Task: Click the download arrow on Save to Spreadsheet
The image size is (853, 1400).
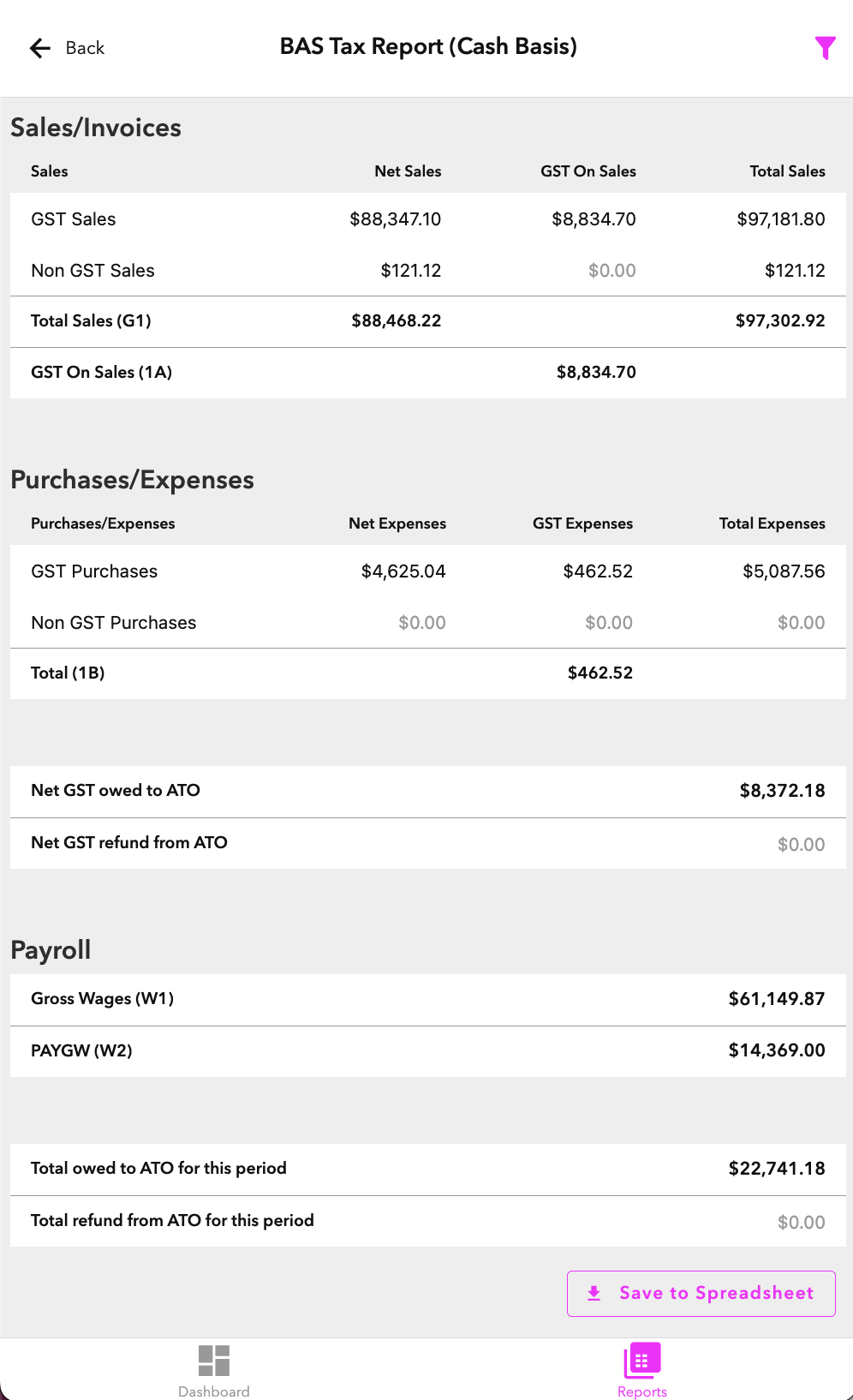Action: pyautogui.click(x=594, y=1293)
